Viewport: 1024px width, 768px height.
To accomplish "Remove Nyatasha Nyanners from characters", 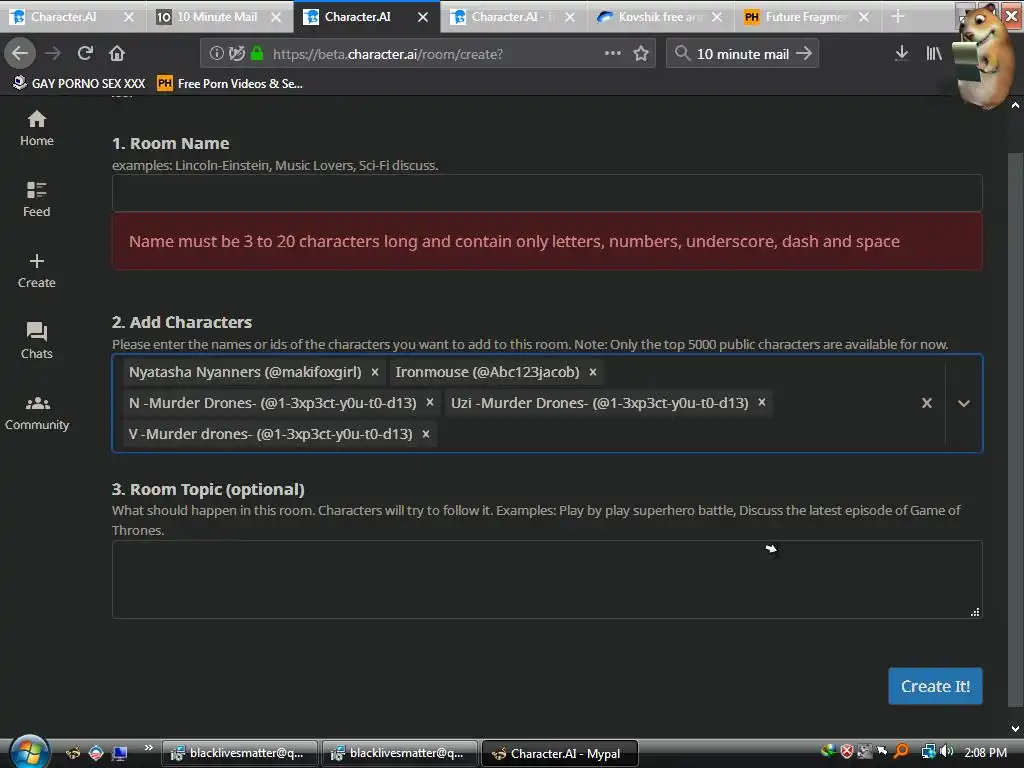I will tap(375, 372).
